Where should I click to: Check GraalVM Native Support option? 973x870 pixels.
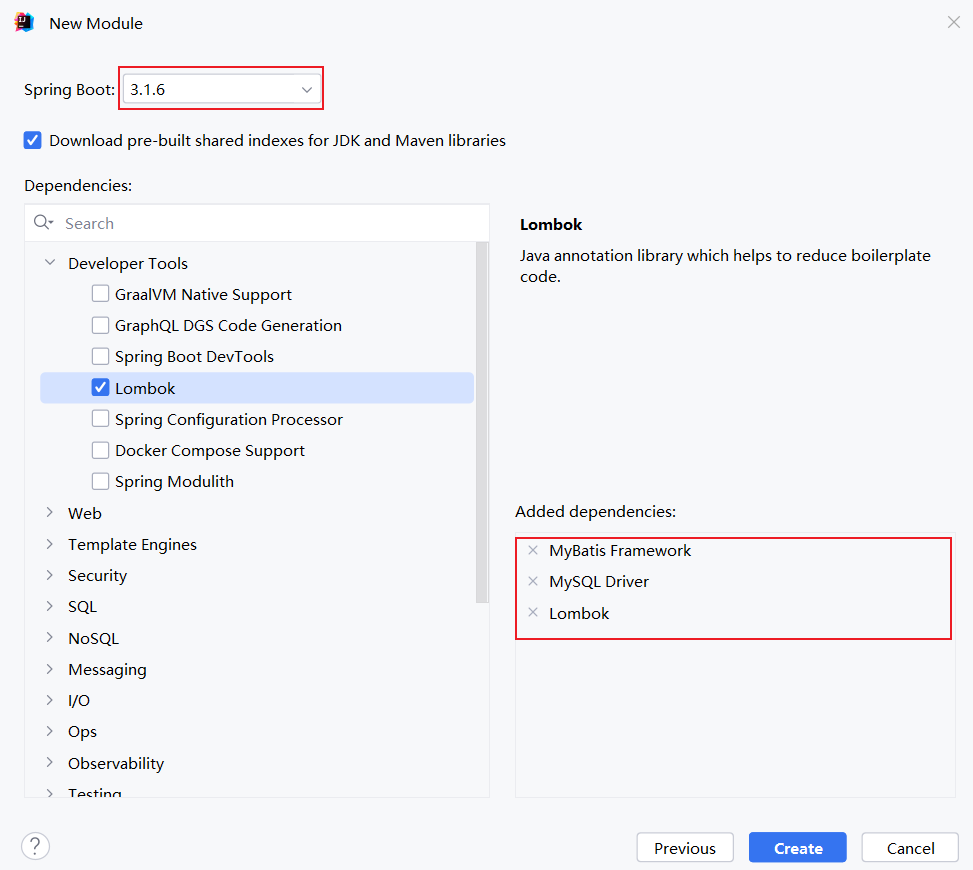(100, 294)
